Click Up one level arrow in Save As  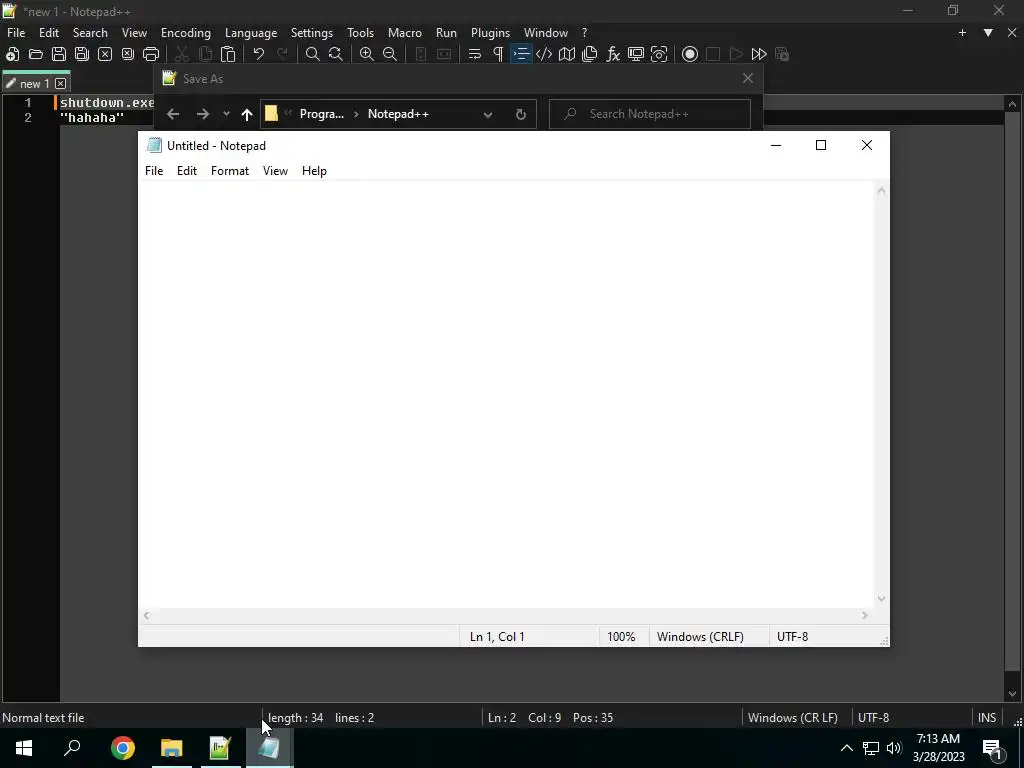point(246,114)
